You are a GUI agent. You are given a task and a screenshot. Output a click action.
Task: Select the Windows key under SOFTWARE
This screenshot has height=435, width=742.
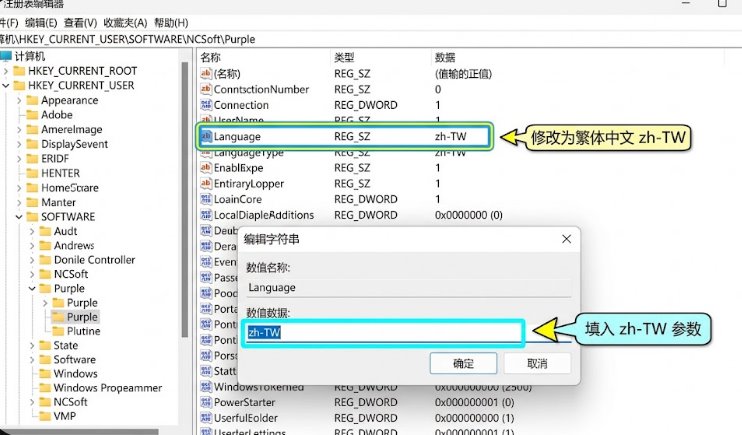coord(75,373)
